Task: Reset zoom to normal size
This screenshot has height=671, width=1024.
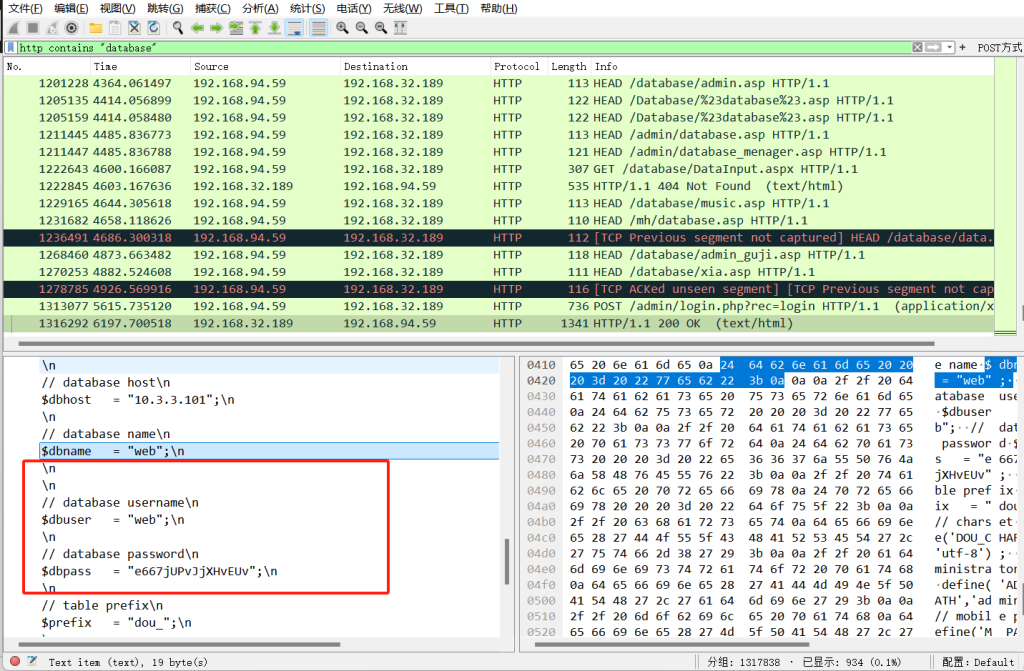Action: pyautogui.click(x=381, y=28)
